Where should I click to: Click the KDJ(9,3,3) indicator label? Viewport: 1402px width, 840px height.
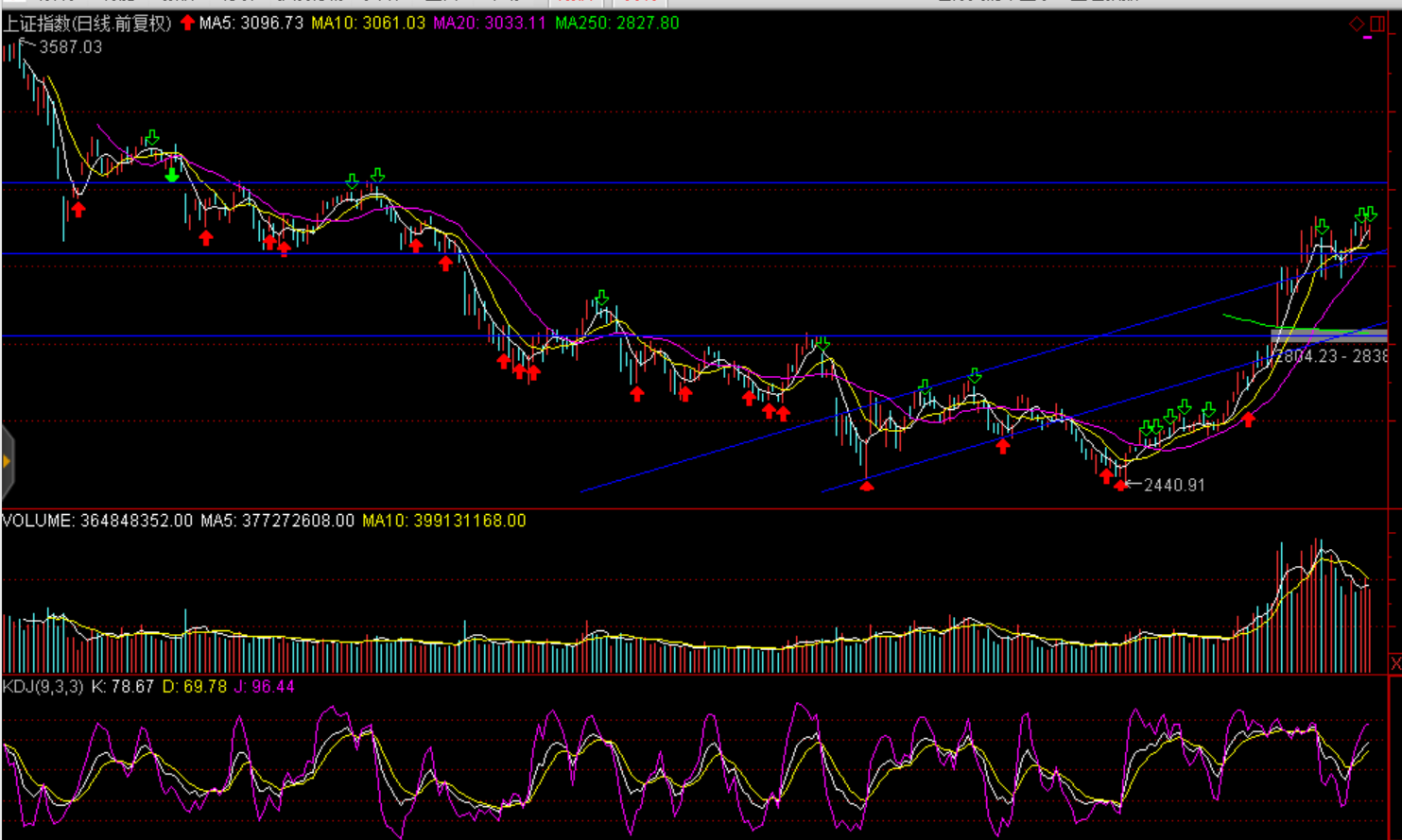coord(43,687)
